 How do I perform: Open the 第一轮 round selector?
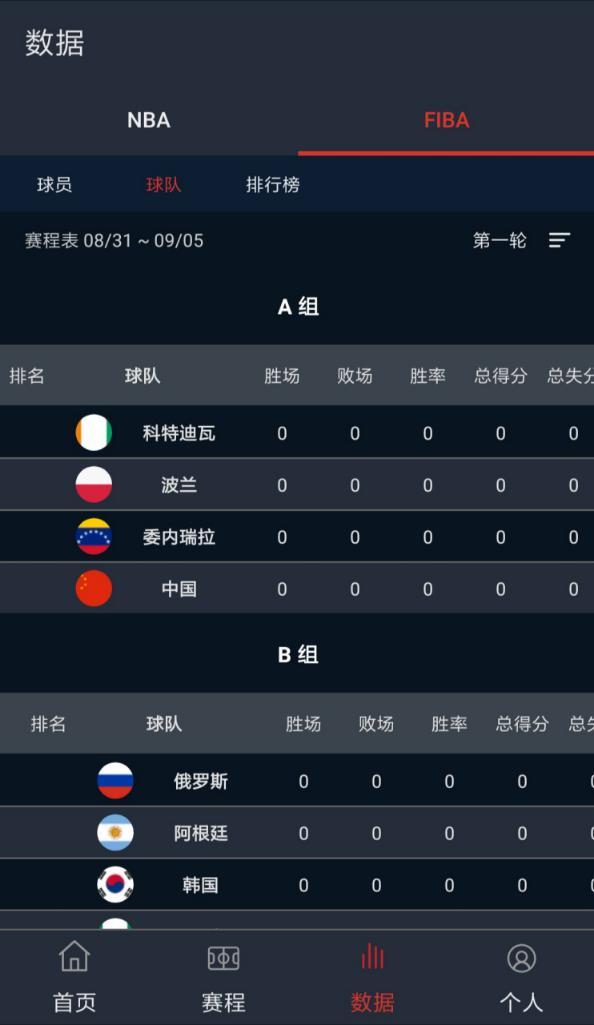click(x=498, y=240)
